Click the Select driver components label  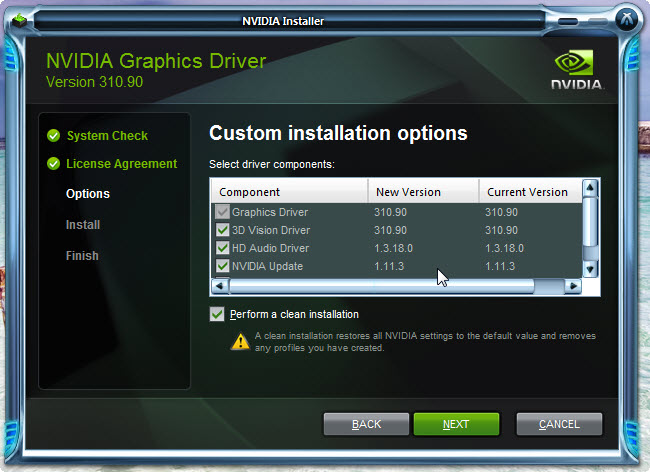(x=272, y=164)
